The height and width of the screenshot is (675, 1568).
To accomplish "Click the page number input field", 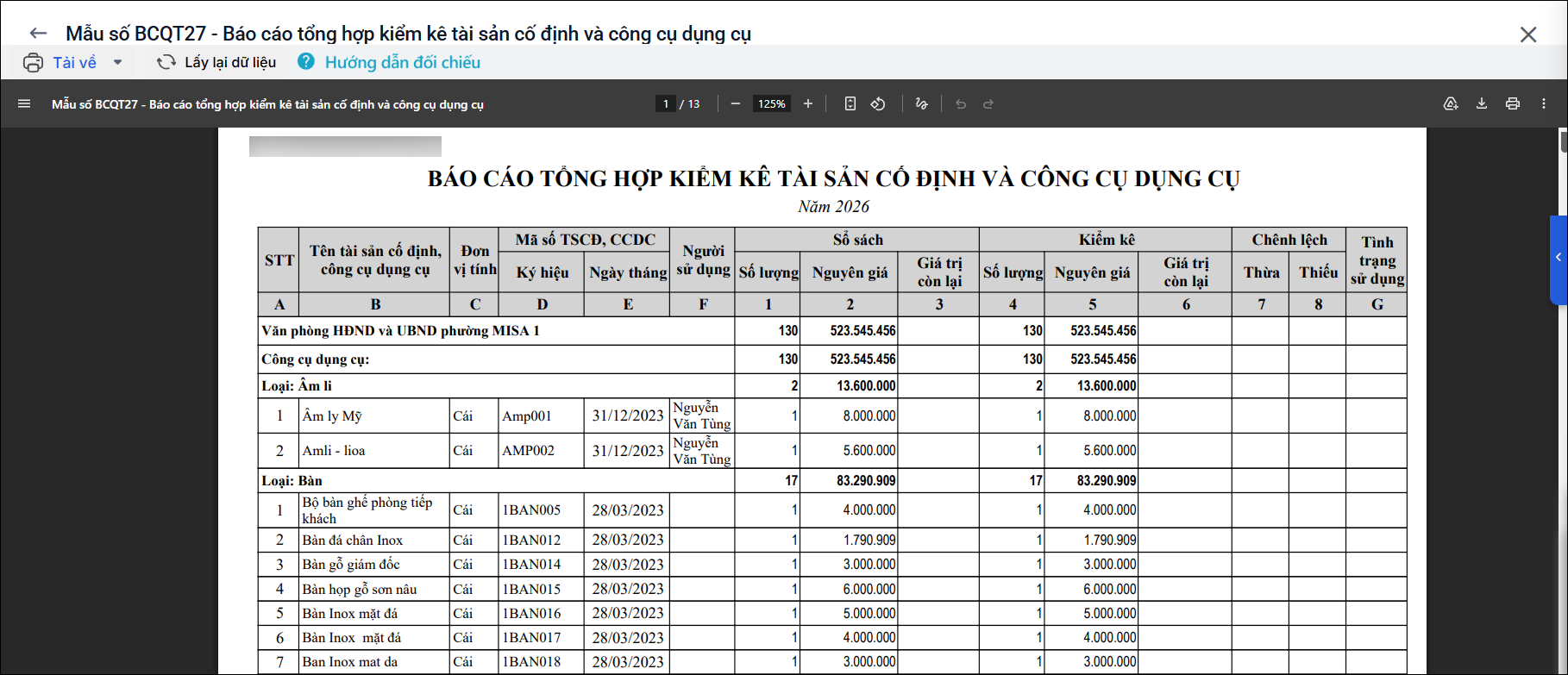I will [665, 103].
